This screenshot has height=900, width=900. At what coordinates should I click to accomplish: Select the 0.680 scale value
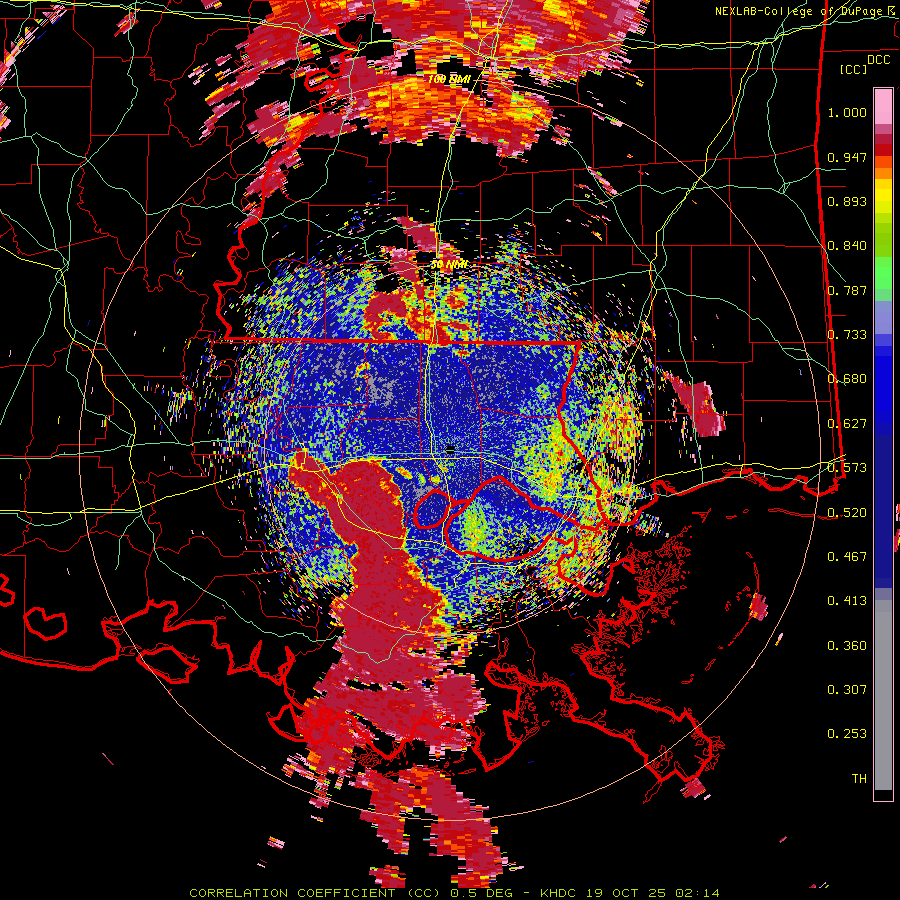847,379
